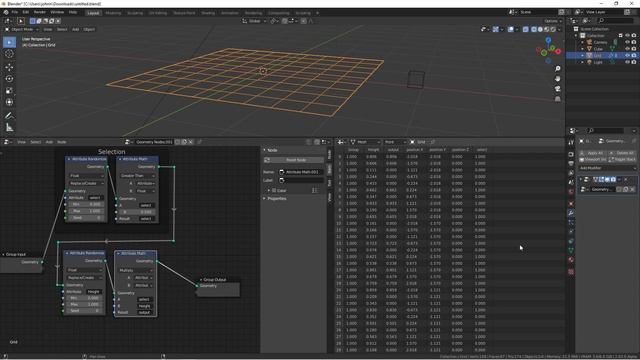
Task: Open the Mesh component dropdown in spreadsheet
Action: point(365,142)
